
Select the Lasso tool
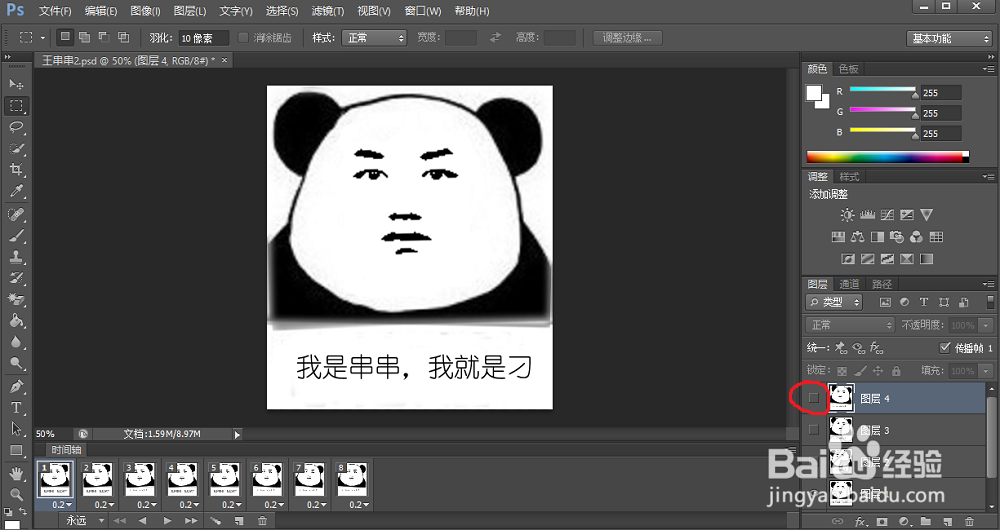pyautogui.click(x=16, y=127)
